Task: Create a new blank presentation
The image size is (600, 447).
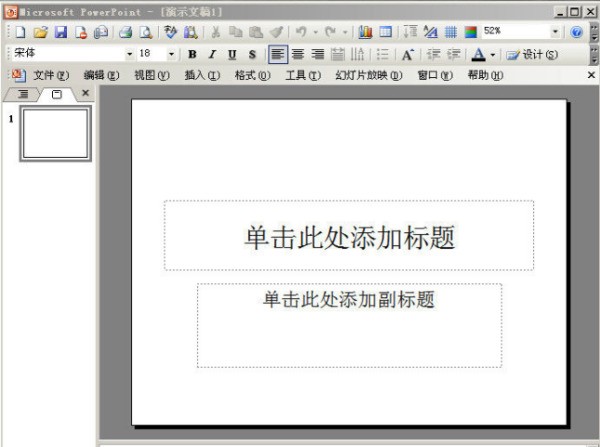Action: click(20, 32)
